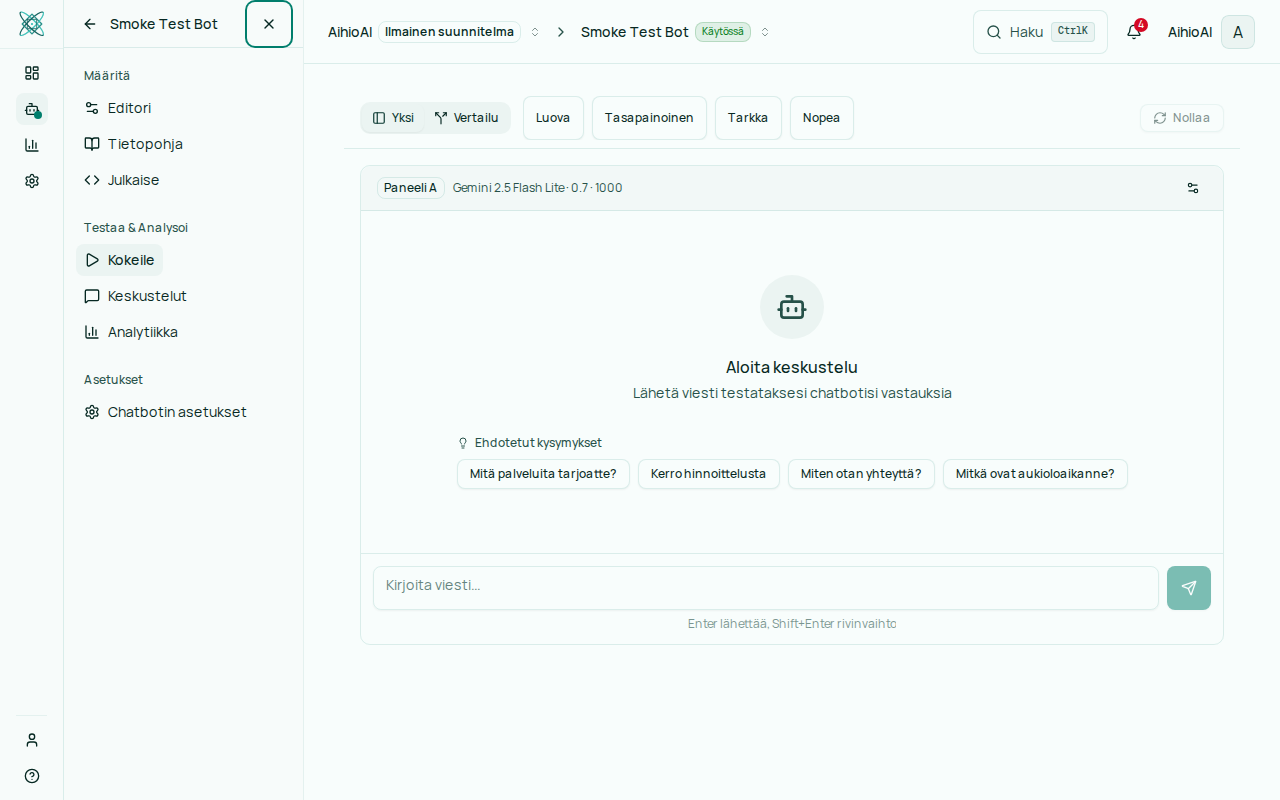
Task: Select the chatbot icon in the mini sidebar
Action: click(x=32, y=109)
